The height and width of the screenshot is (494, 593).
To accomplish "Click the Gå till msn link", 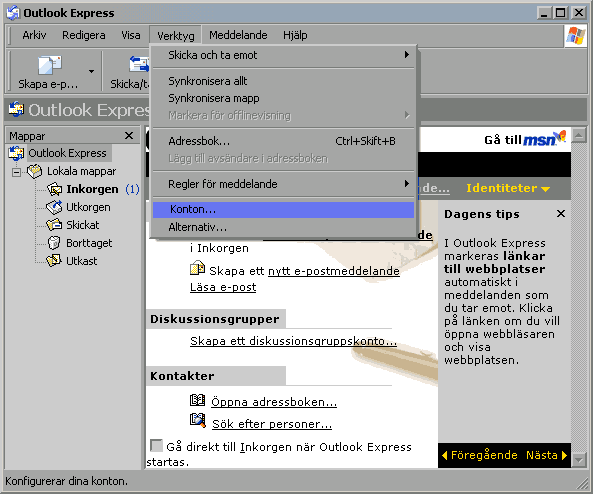I will coord(525,139).
